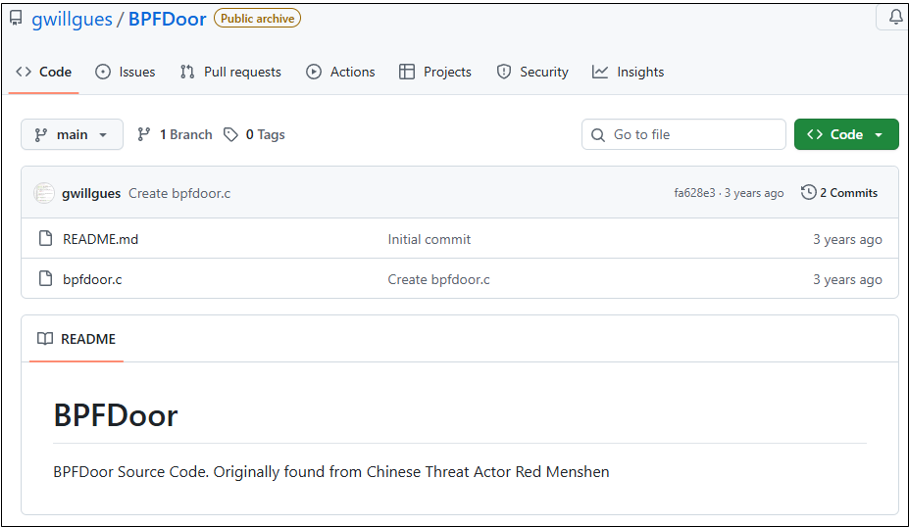This screenshot has width=913, height=532.
Task: Open the Initial commit message link
Action: click(429, 239)
